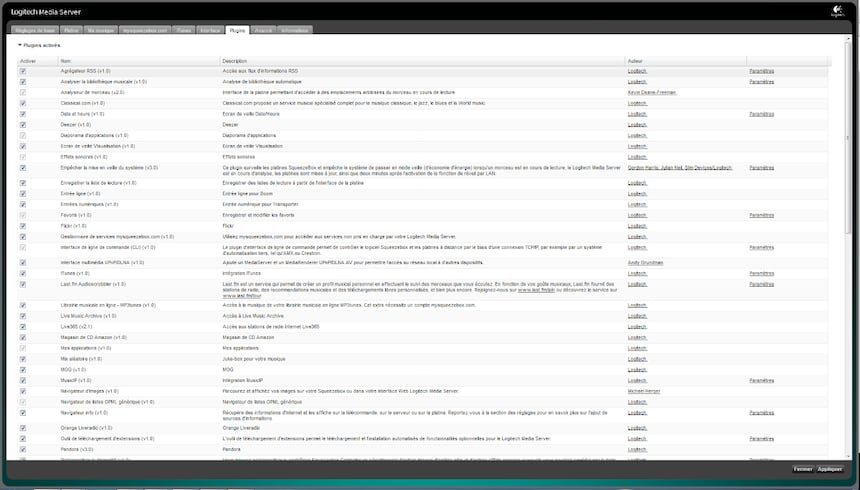Click the Logitech author link for Deezer
This screenshot has width=860, height=490.
637,125
